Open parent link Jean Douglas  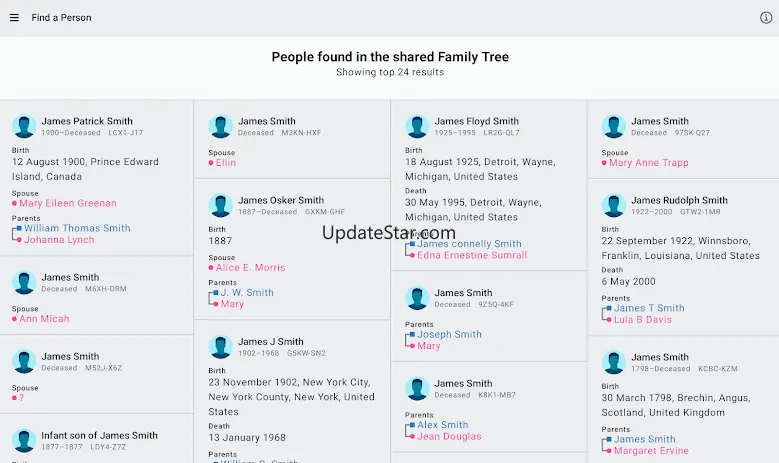coord(449,436)
